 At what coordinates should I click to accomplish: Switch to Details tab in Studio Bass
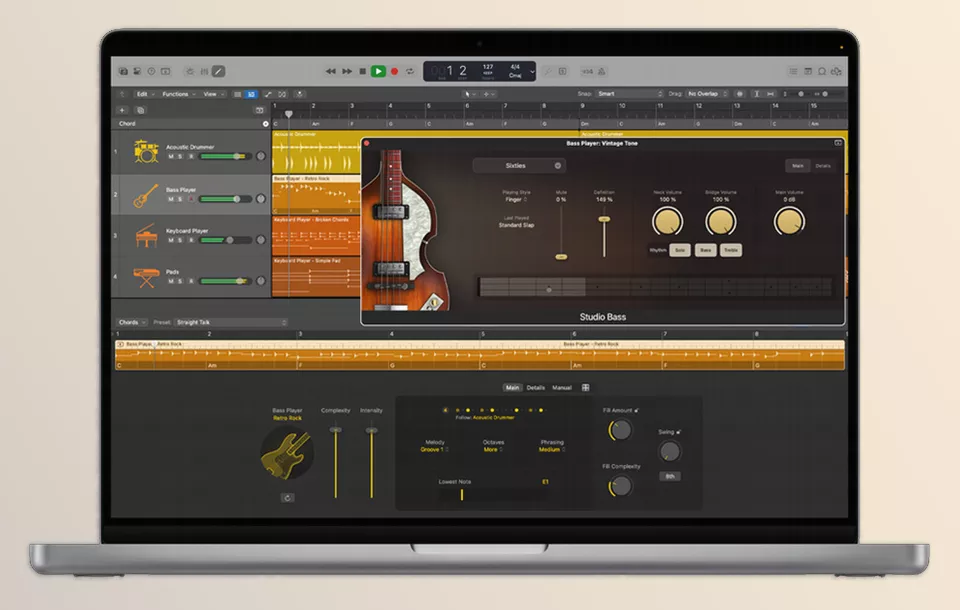(x=822, y=166)
